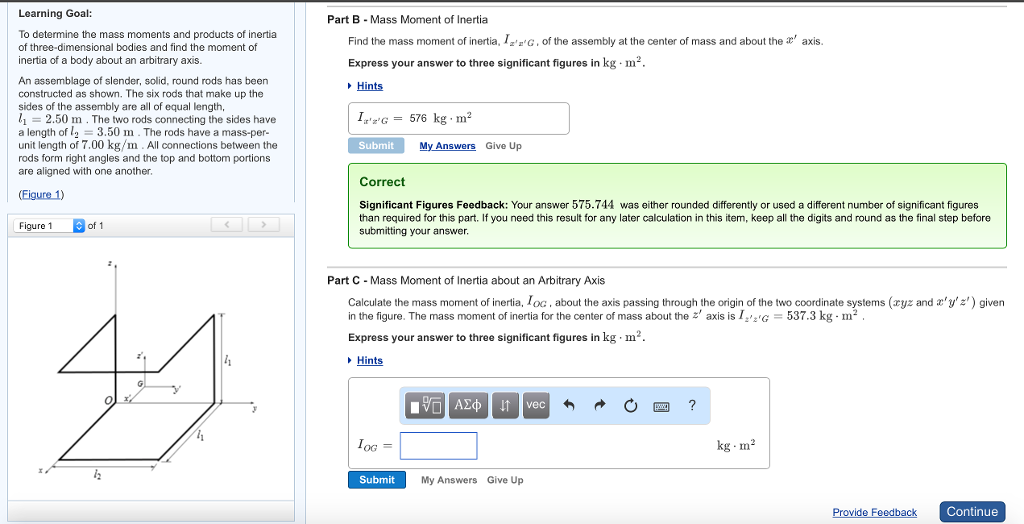Click the 'Learning Goal:' heading

tap(55, 13)
